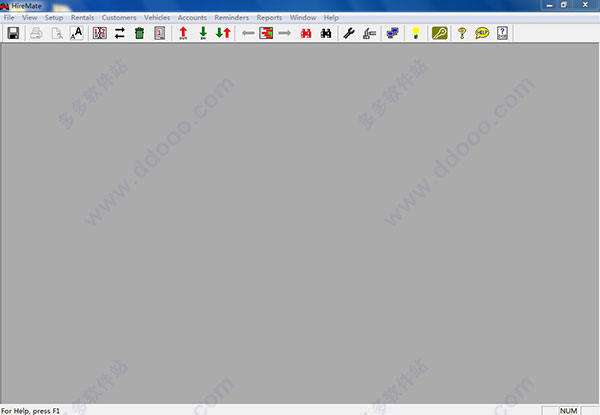Click the gray document number icon
Image resolution: width=600 pixels, height=415 pixels.
tap(160, 33)
